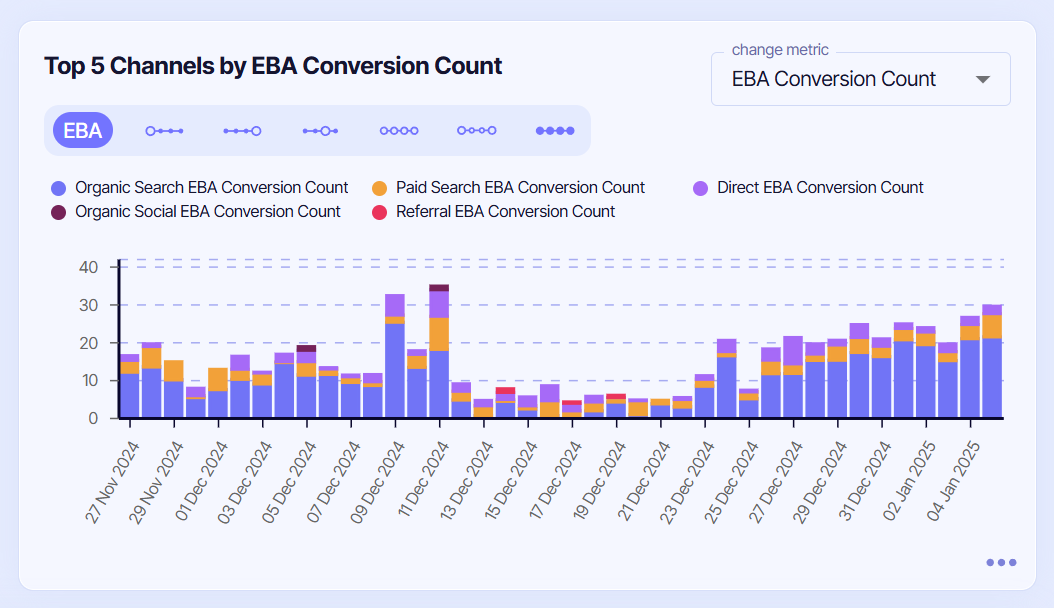1054x608 pixels.
Task: Open the change metric dropdown
Action: tap(860, 79)
